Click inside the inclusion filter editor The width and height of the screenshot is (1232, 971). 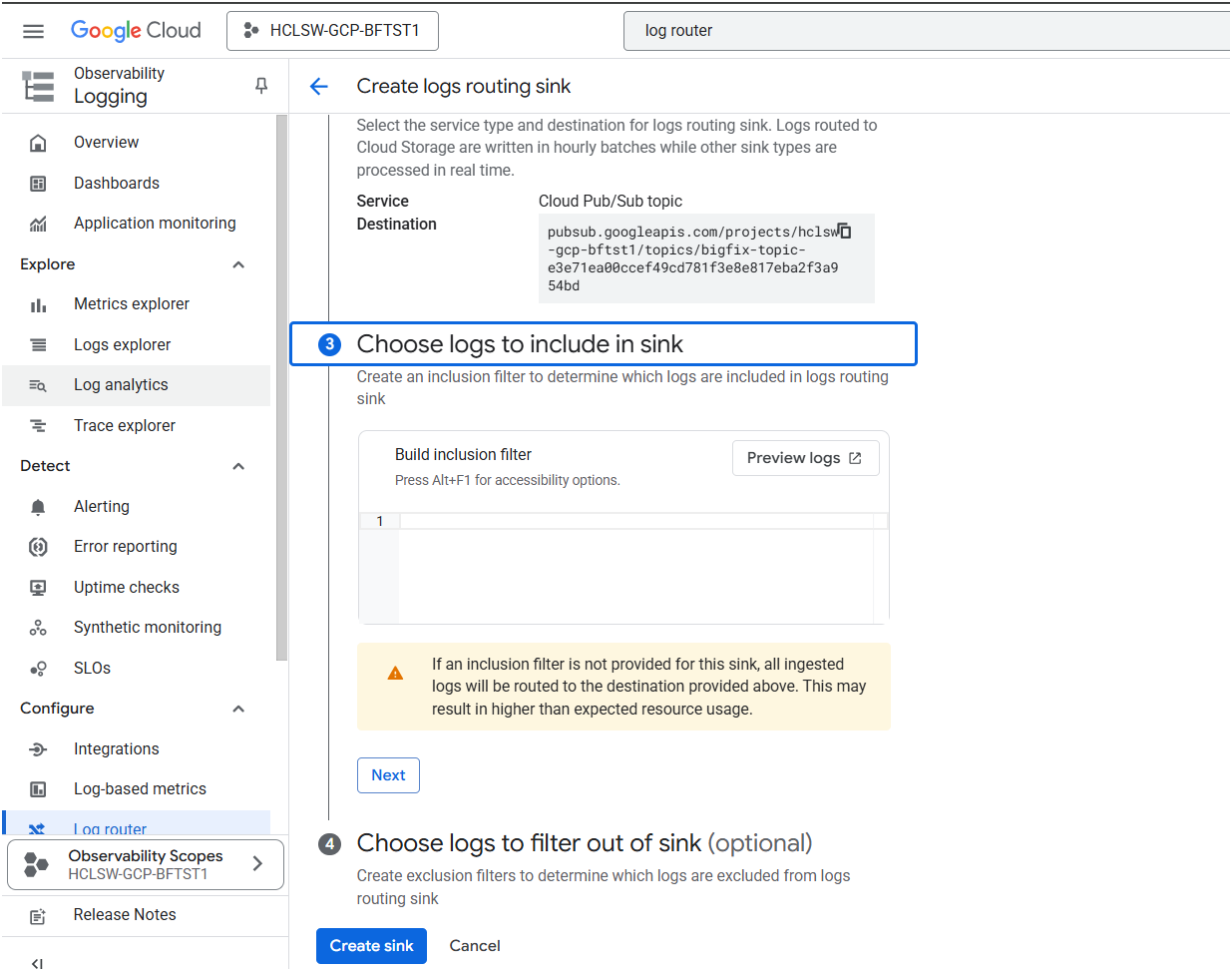[635, 569]
